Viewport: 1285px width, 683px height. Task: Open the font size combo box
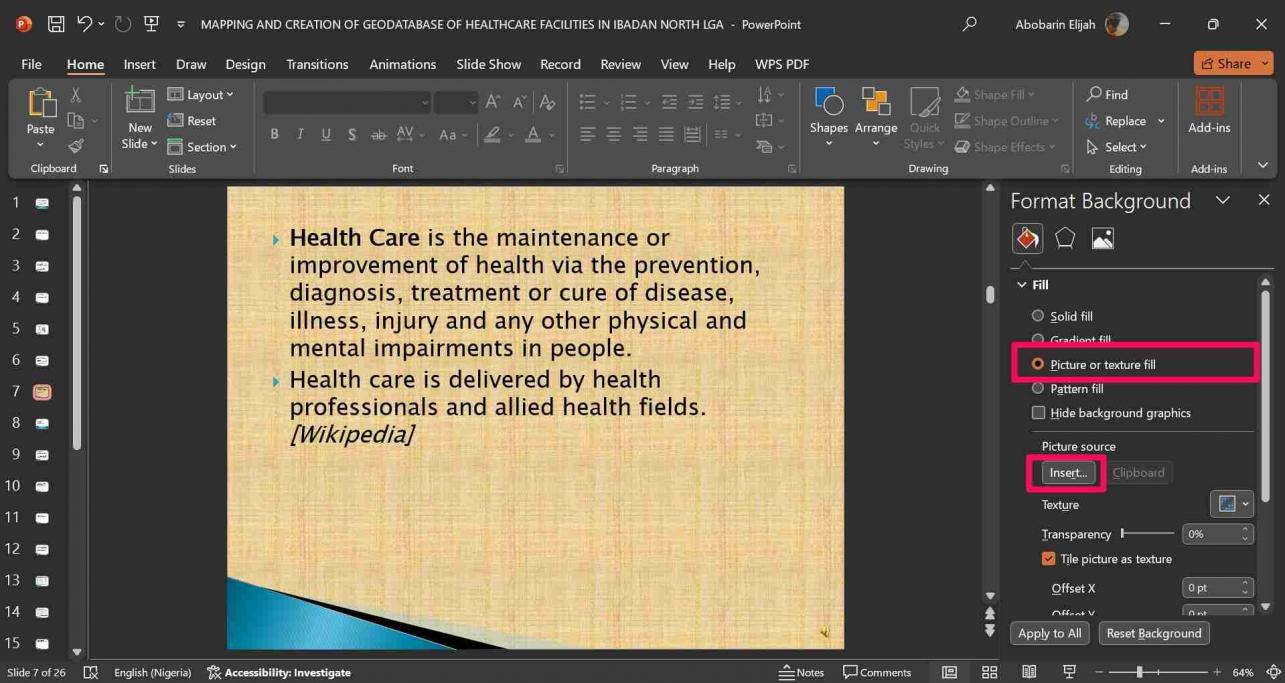(x=456, y=102)
